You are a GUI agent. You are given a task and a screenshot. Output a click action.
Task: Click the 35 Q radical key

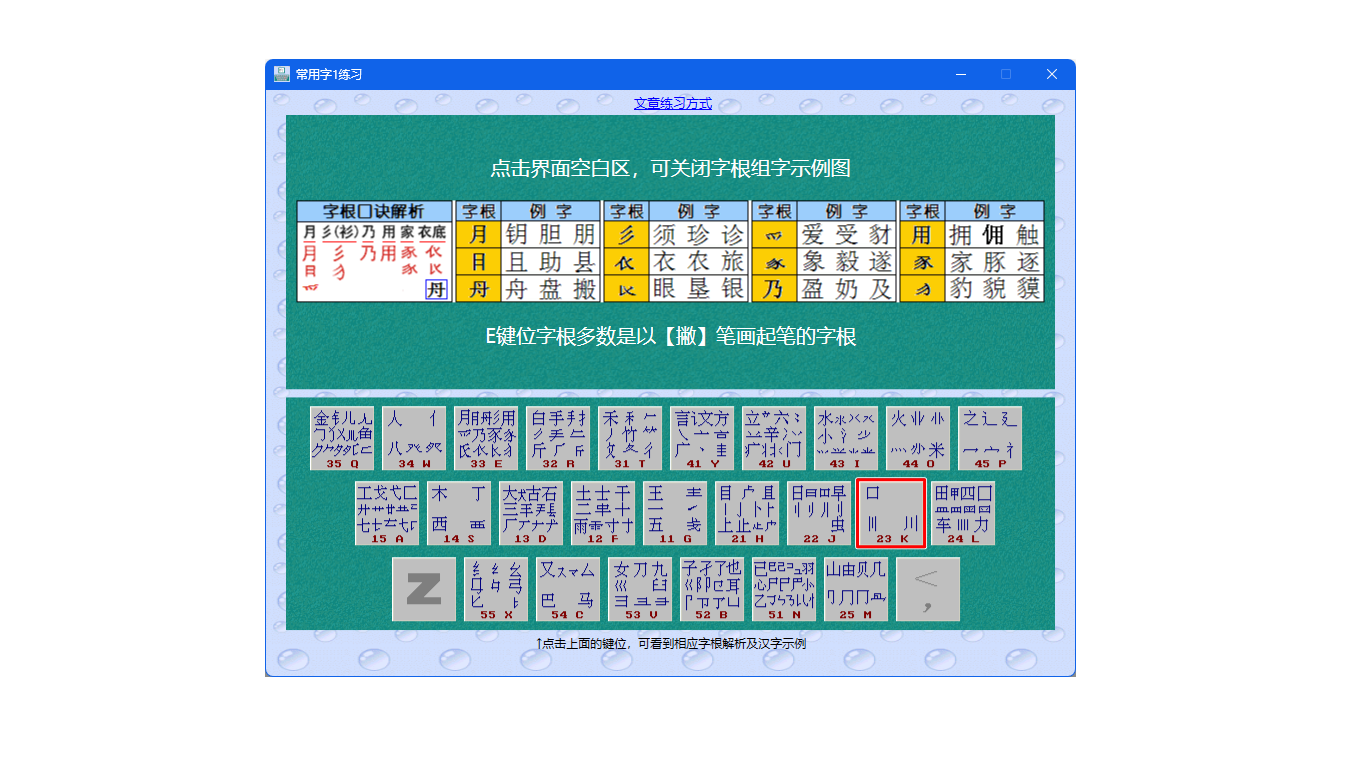tap(342, 438)
